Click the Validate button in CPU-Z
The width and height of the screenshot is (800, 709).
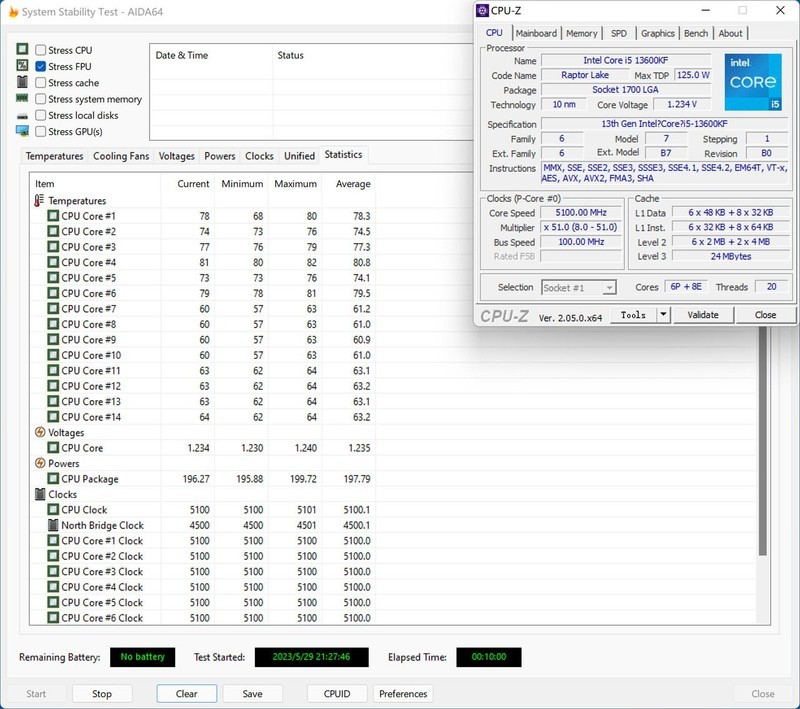(703, 315)
